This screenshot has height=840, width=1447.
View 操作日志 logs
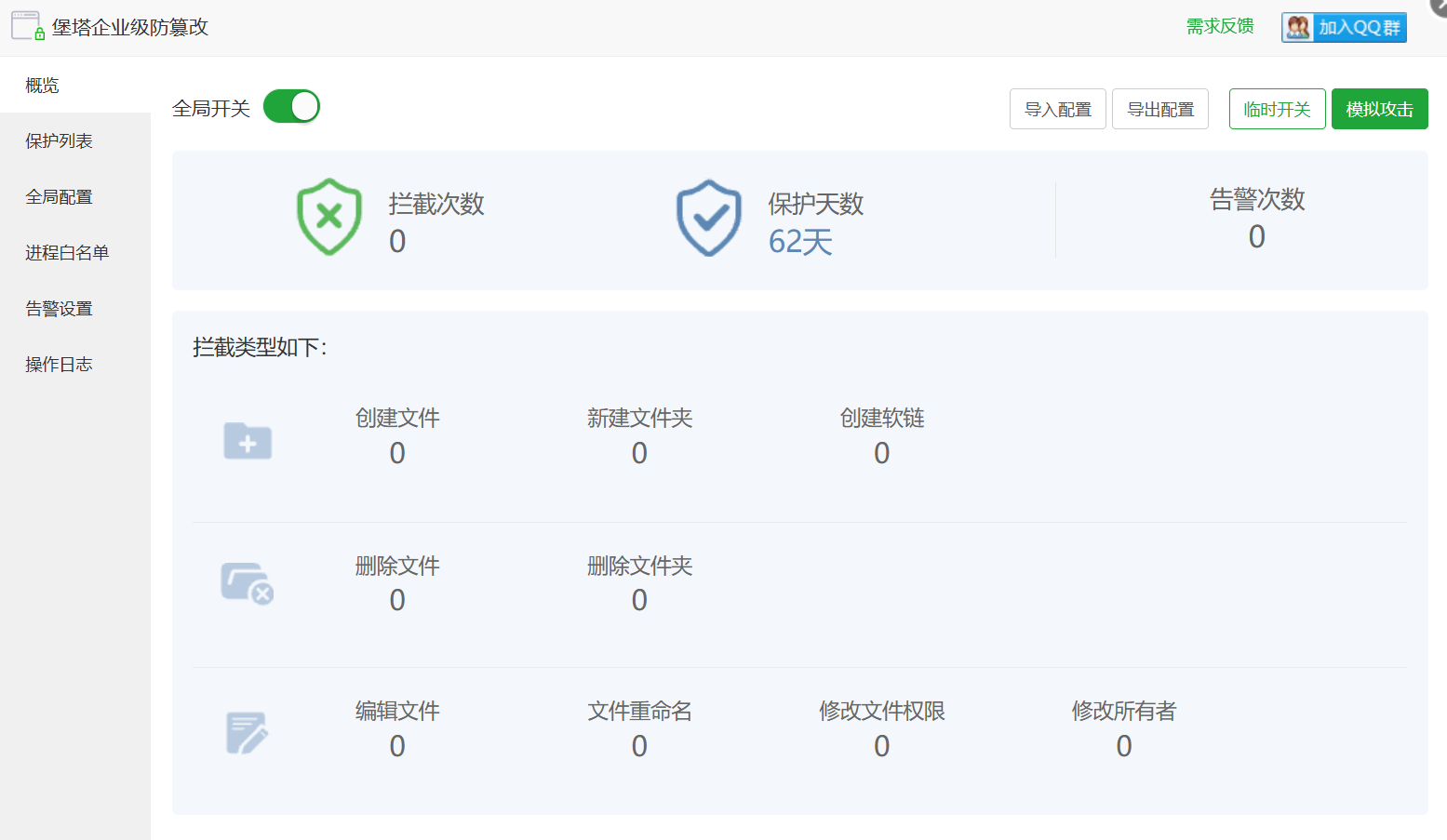point(59,364)
